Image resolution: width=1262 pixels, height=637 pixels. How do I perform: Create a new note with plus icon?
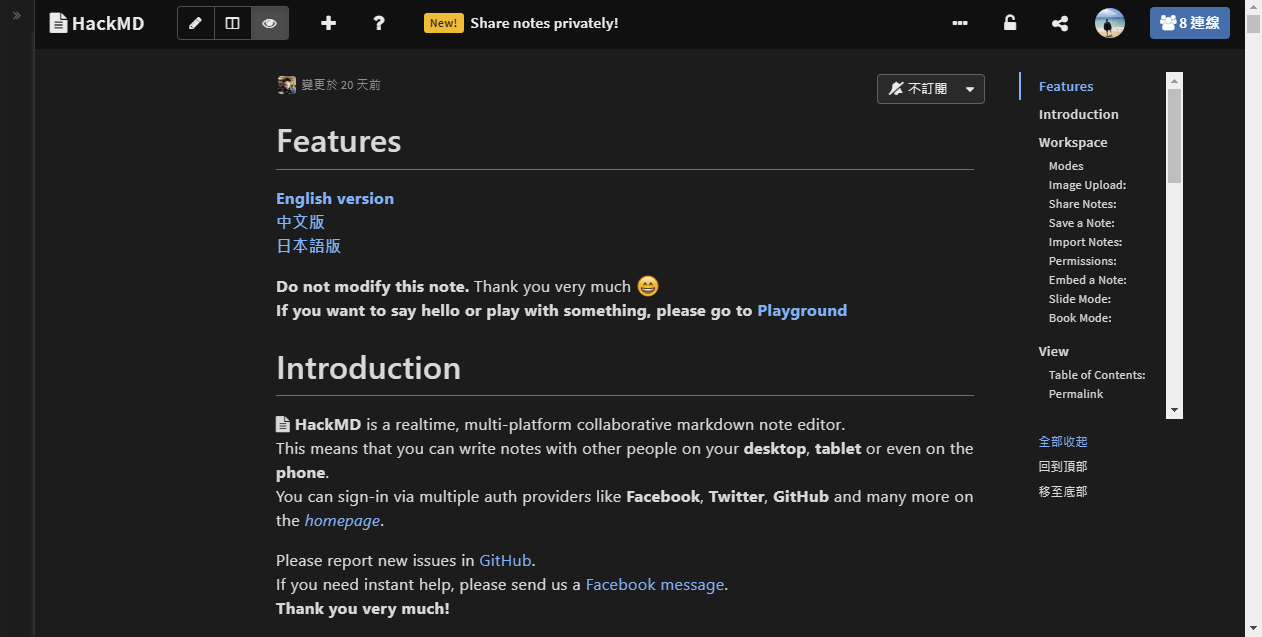point(328,23)
